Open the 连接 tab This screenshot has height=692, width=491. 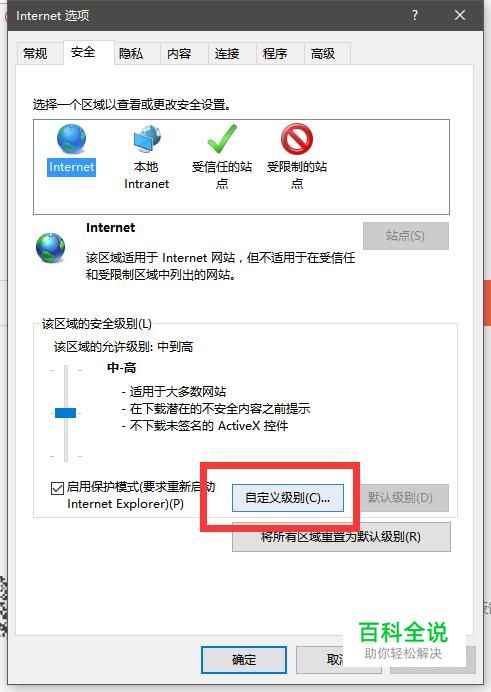pos(227,54)
